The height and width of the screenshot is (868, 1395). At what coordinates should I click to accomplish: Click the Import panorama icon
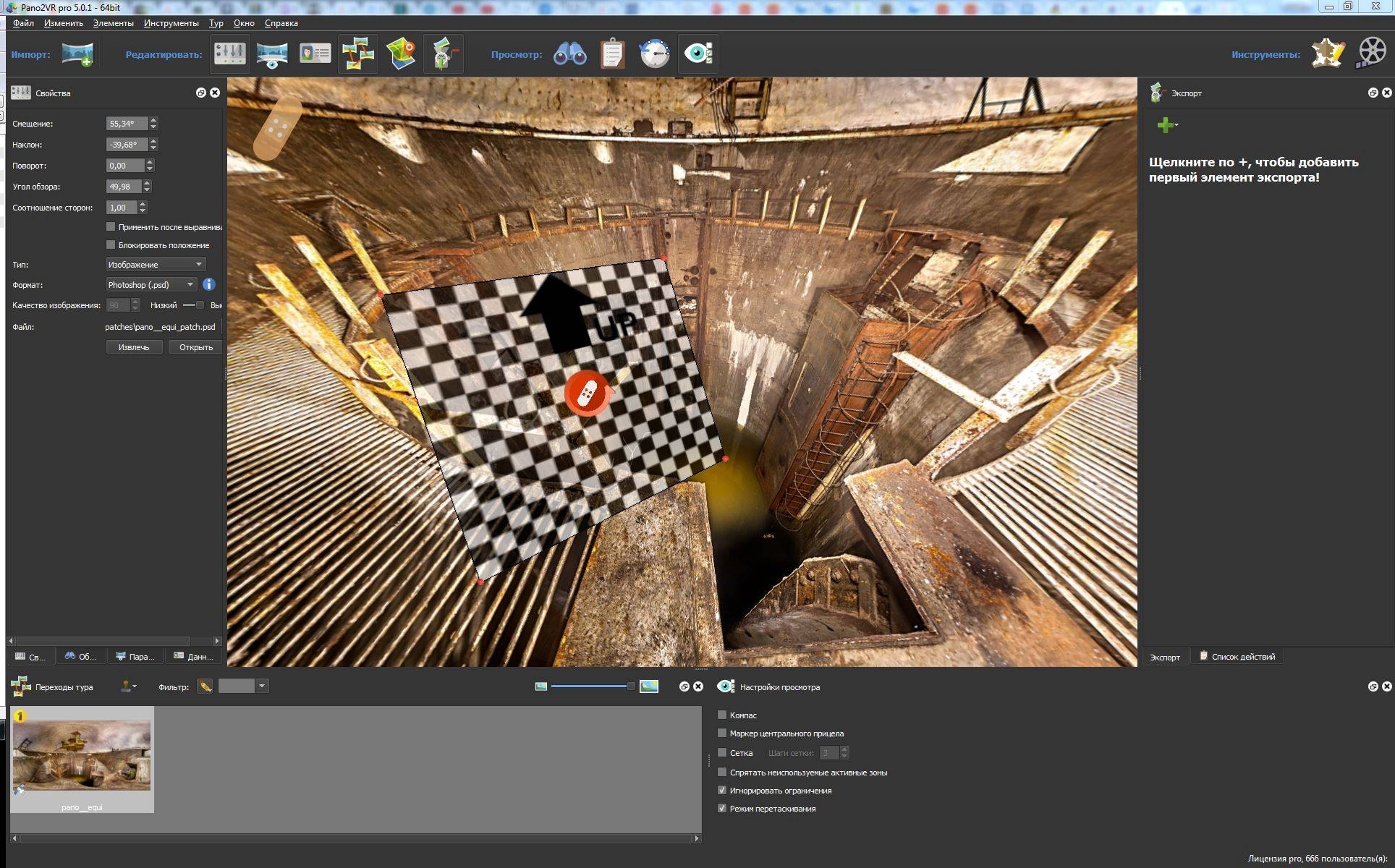tap(77, 54)
